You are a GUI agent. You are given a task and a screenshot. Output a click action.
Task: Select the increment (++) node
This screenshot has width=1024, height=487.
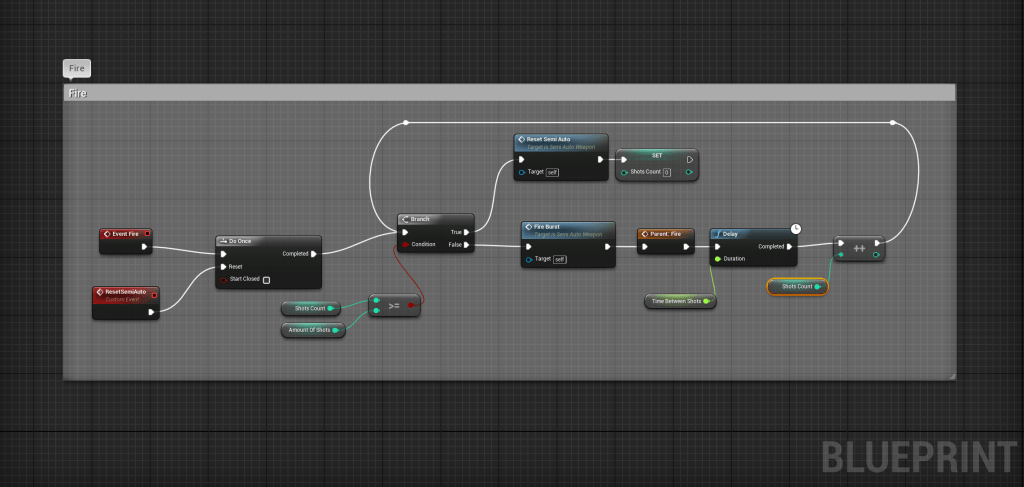(859, 248)
